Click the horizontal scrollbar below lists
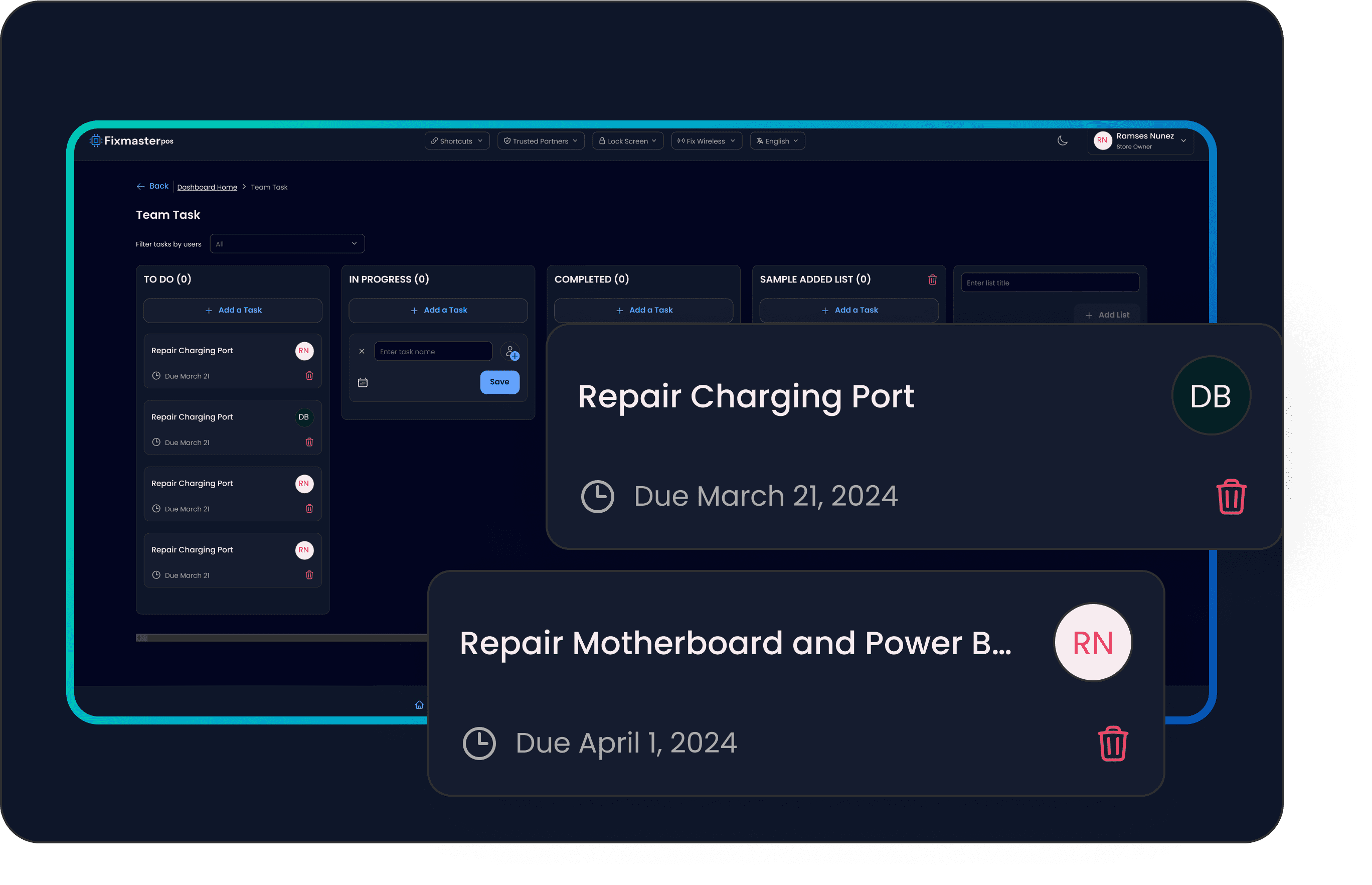This screenshot has width=1372, height=885. [281, 637]
